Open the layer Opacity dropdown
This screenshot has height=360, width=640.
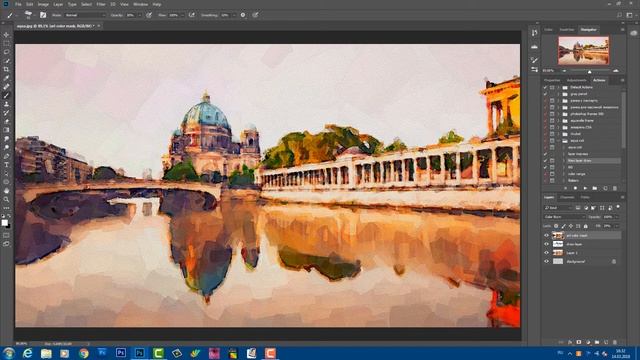pyautogui.click(x=616, y=217)
